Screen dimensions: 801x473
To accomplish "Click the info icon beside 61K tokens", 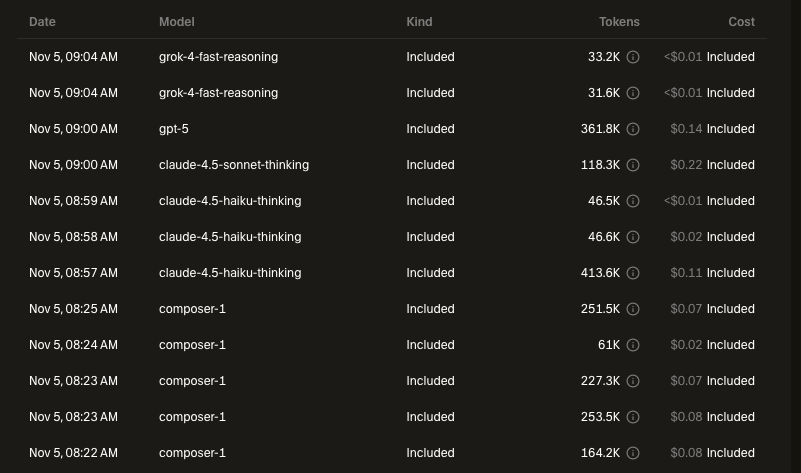I will pos(633,345).
